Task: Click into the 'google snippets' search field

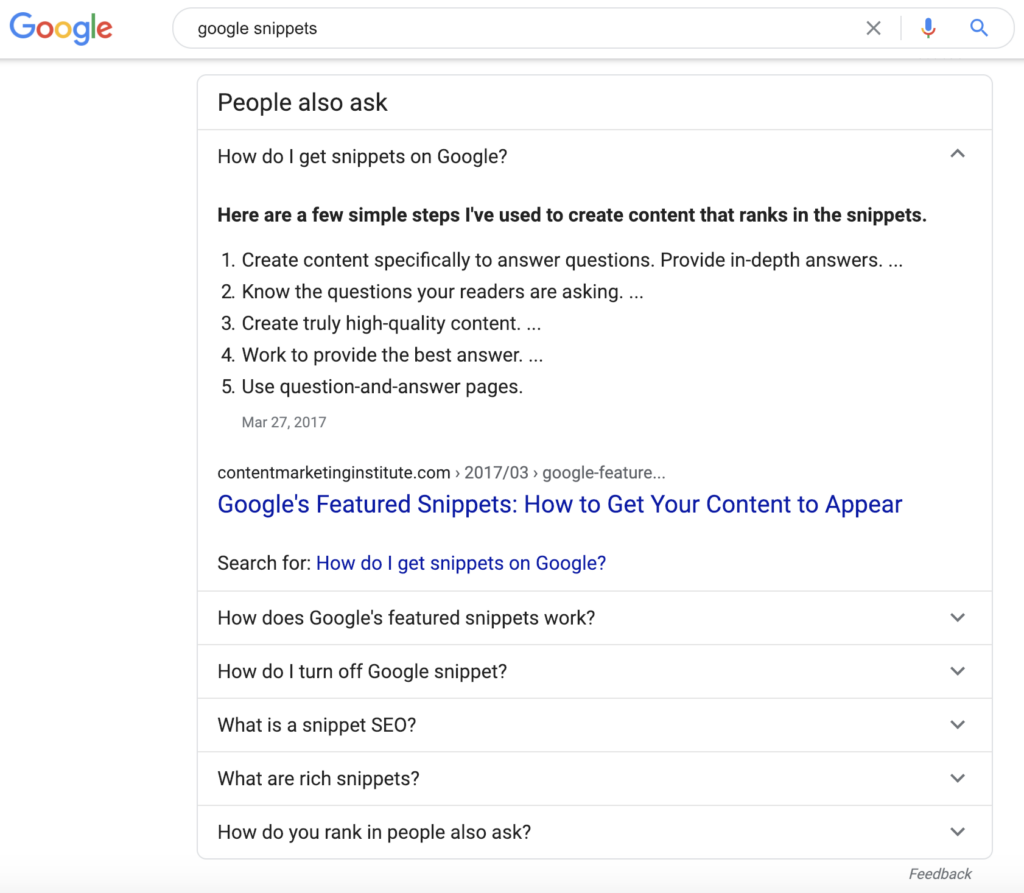Action: [x=500, y=28]
